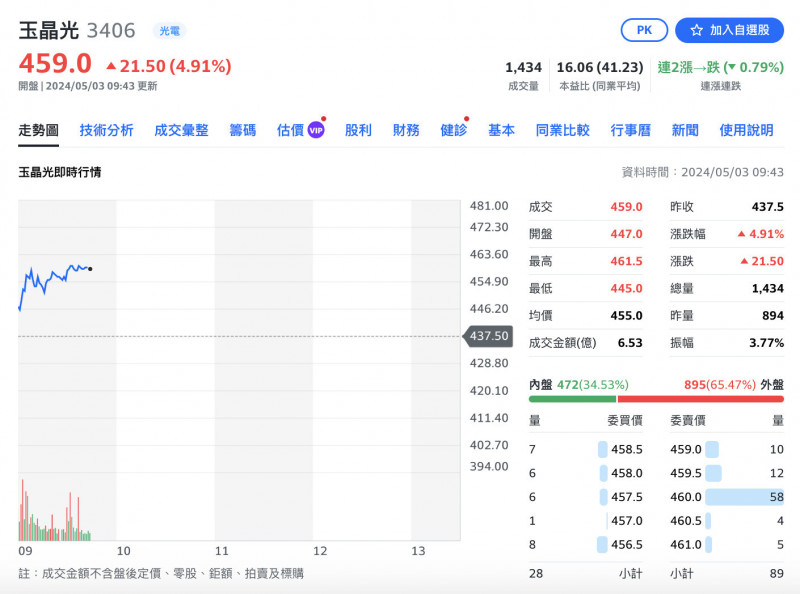Click the PK compare button
Screen dimensions: 800x594
[644, 30]
